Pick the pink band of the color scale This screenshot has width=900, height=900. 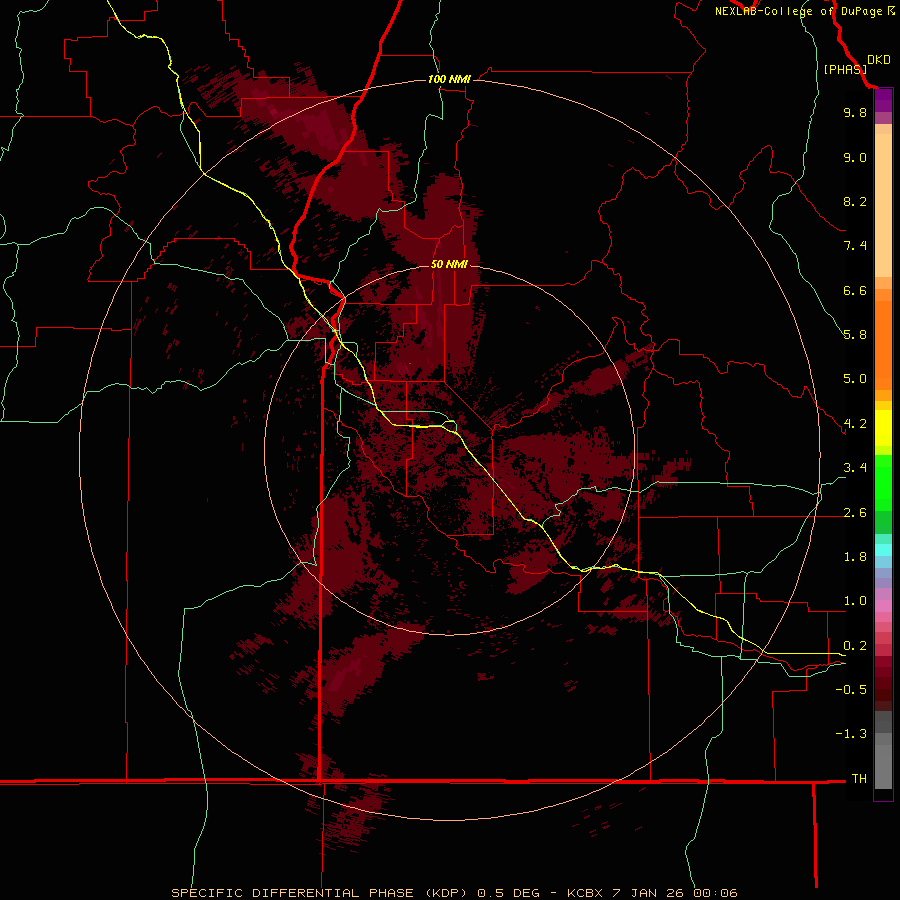(883, 606)
